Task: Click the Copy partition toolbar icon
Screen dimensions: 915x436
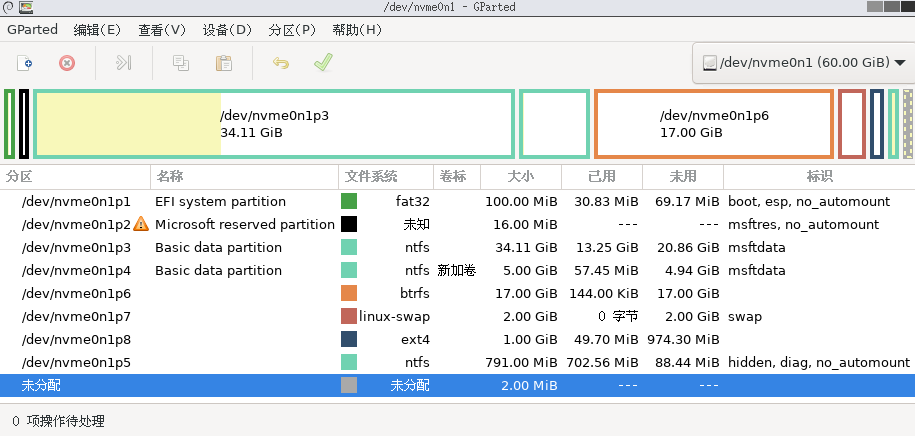Action: click(181, 62)
